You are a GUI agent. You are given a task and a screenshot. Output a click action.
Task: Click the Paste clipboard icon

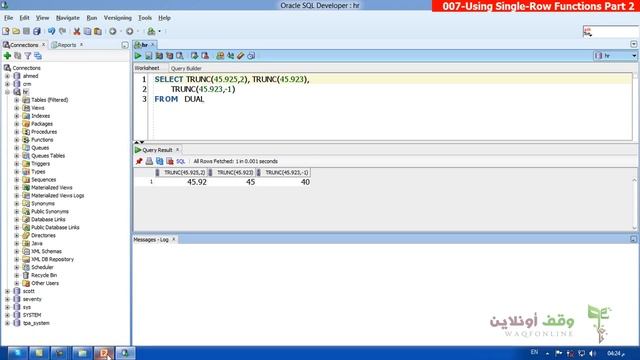pos(98,31)
